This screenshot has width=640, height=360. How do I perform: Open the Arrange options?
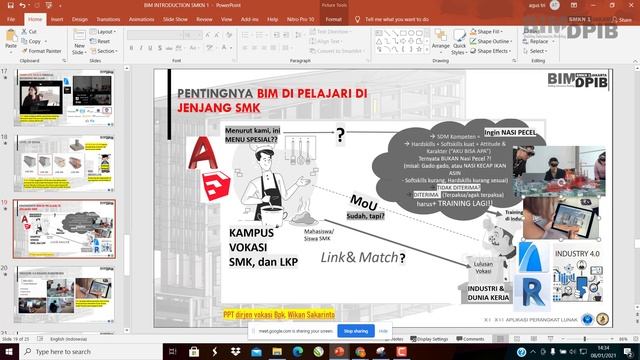[x=441, y=42]
